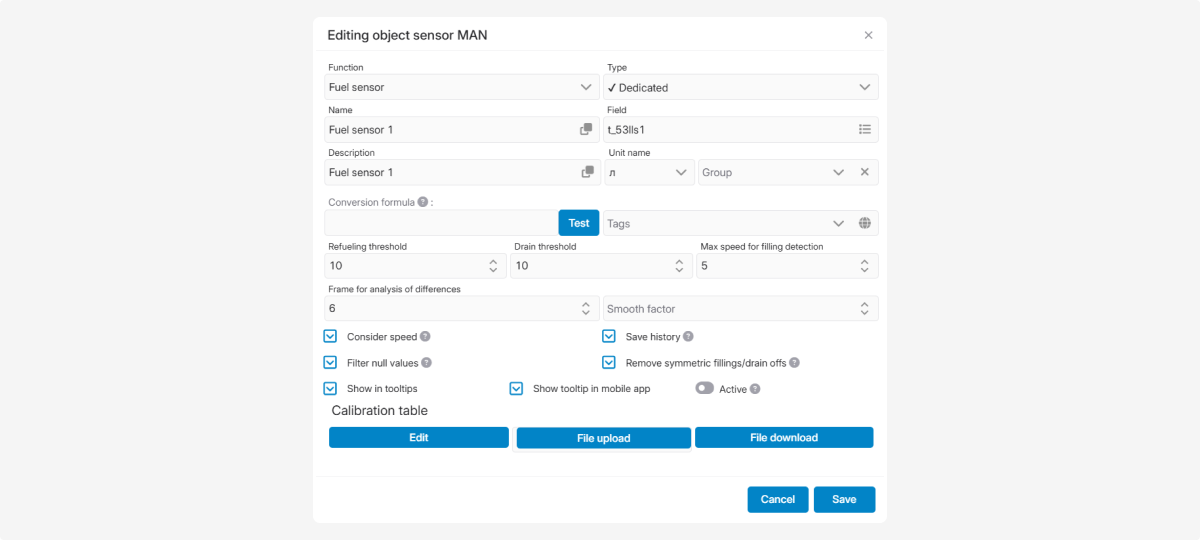Open the Function dropdown showing Fuel sensor
The image size is (1200, 540).
tap(462, 87)
